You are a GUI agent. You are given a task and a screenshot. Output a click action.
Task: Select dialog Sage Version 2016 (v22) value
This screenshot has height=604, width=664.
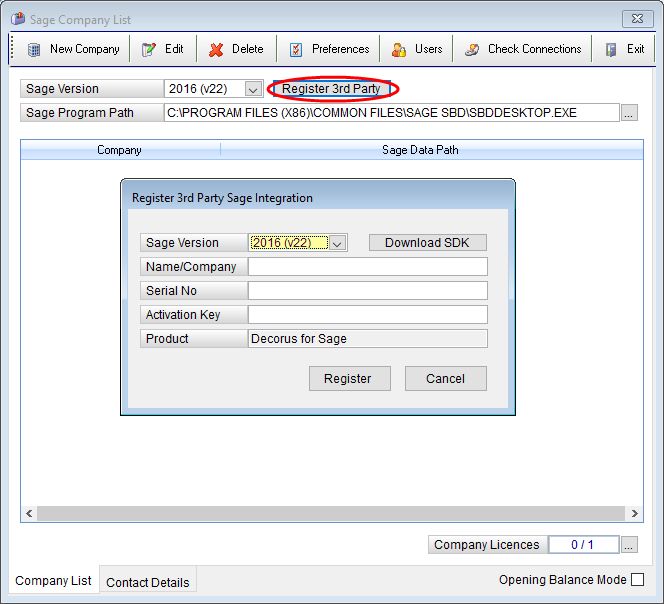pos(288,243)
